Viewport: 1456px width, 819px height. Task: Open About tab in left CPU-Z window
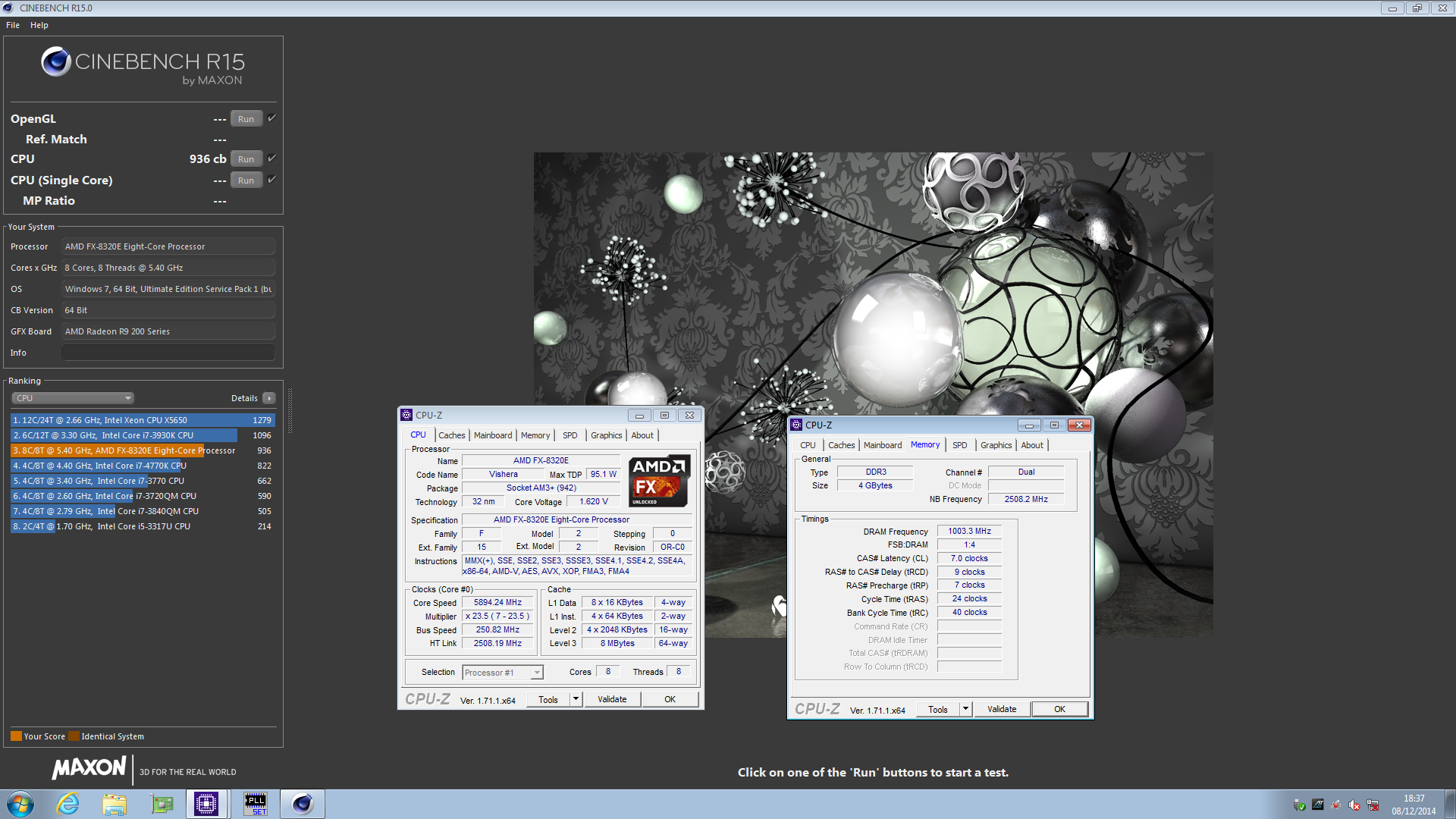[x=642, y=435]
